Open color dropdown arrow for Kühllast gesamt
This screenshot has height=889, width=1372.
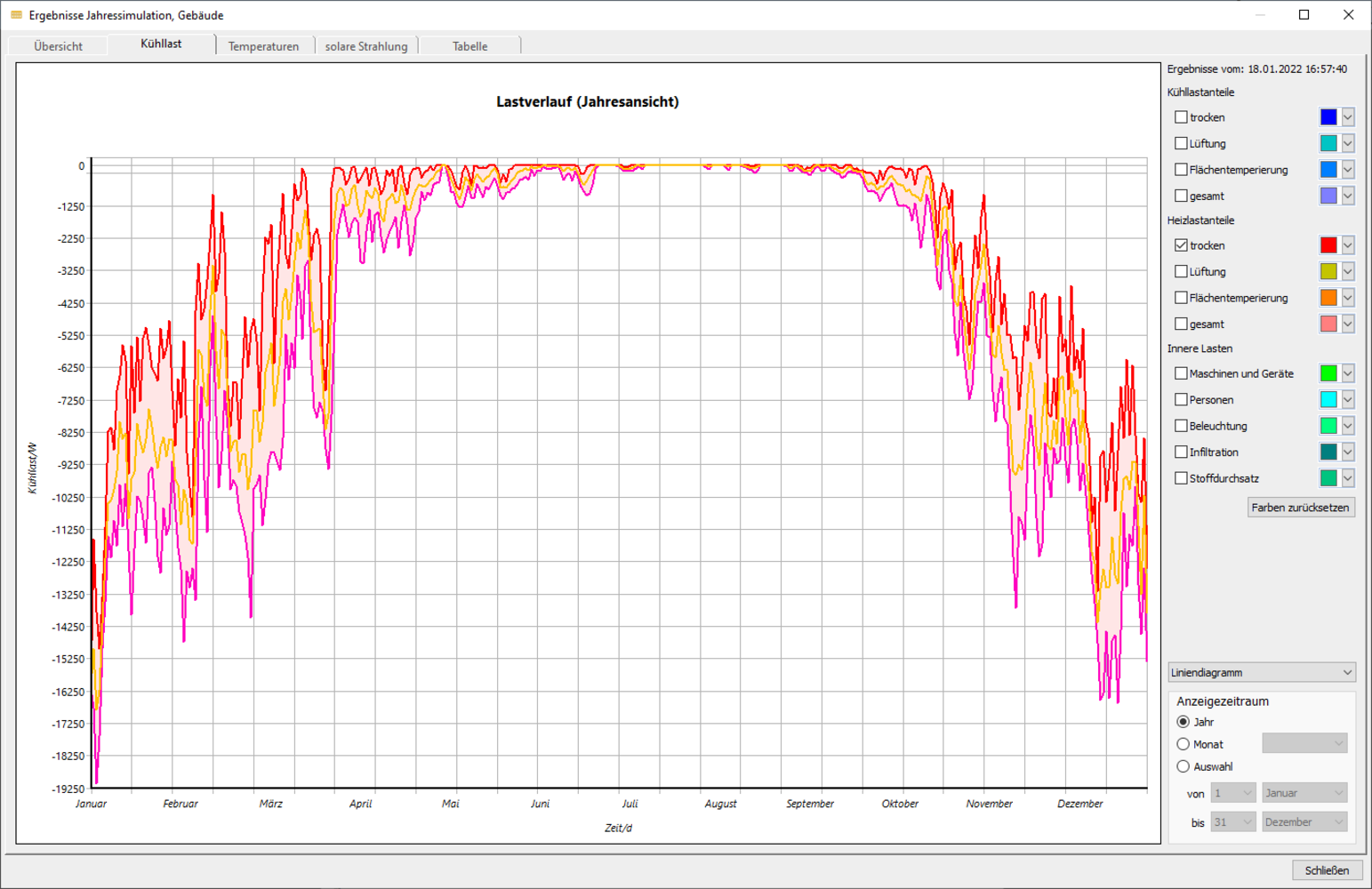(x=1348, y=196)
